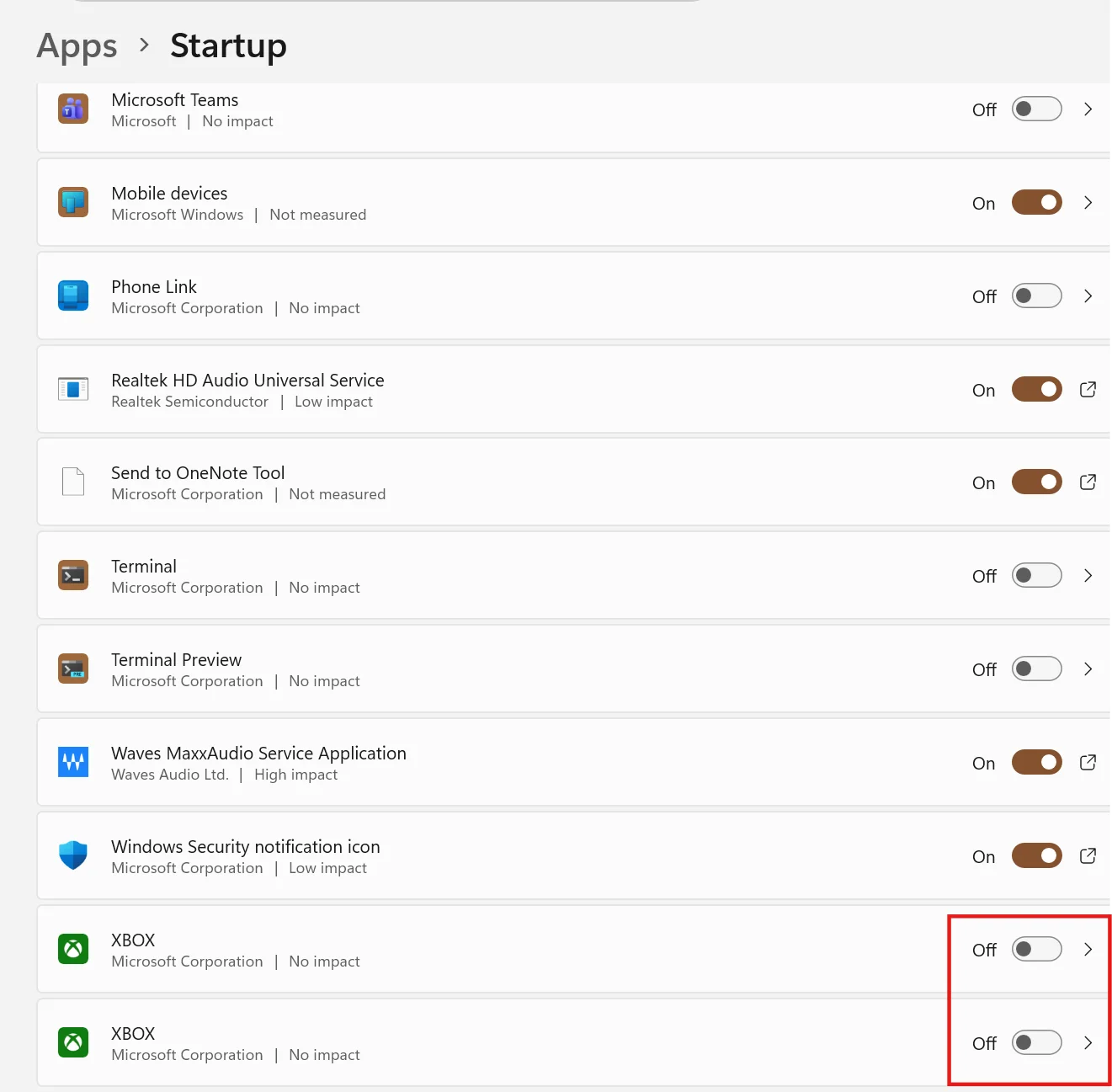
Task: Open external link icon for Windows Security notification
Action: (x=1088, y=856)
